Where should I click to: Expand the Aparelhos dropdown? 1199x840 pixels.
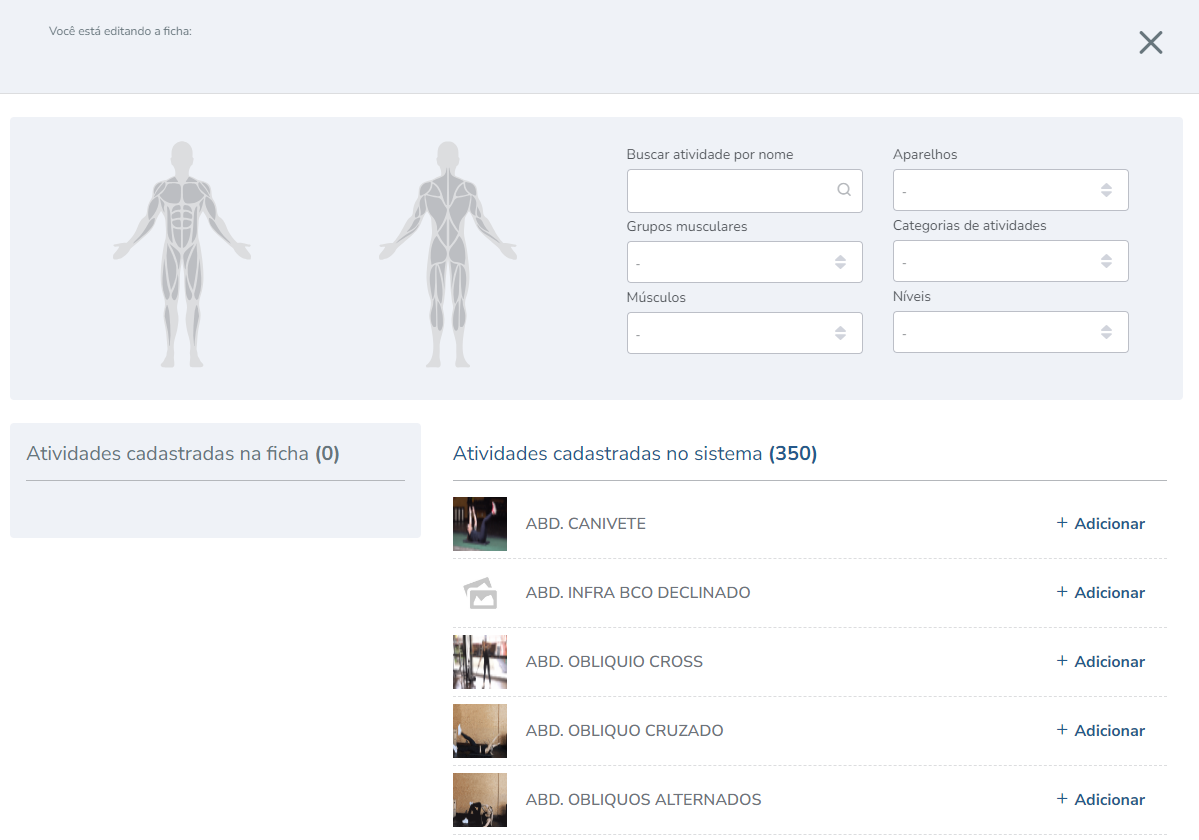1010,190
